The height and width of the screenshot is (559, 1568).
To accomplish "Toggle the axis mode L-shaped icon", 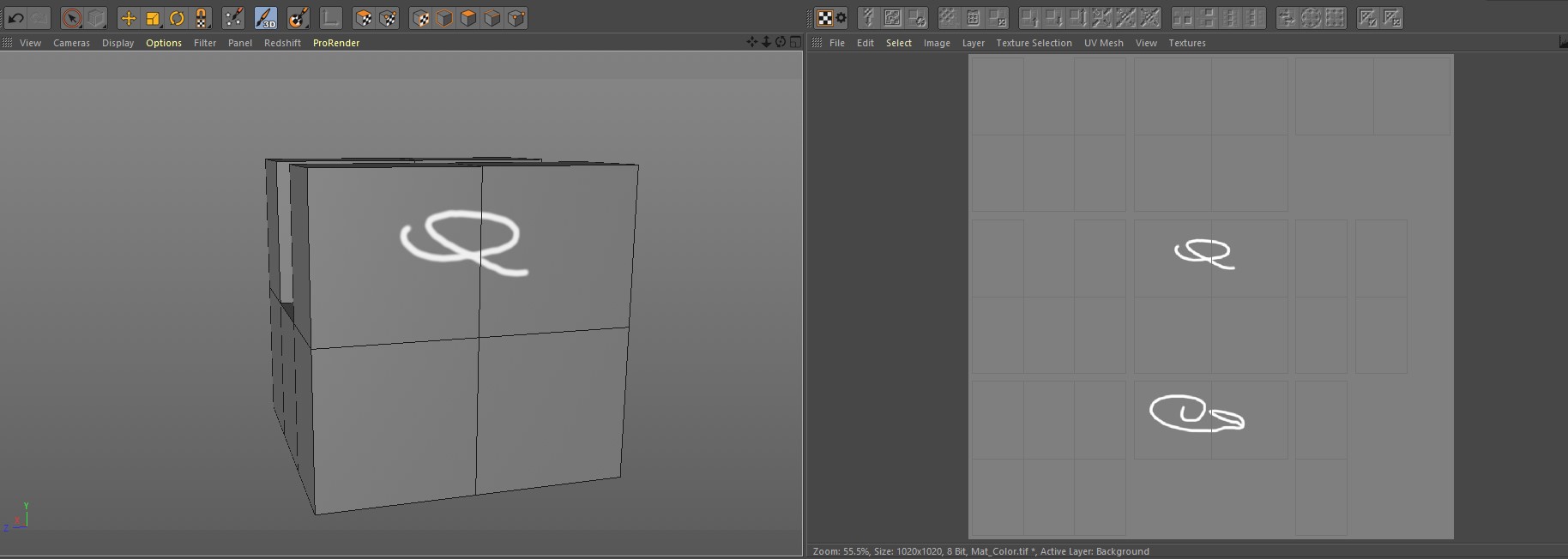I will click(330, 18).
